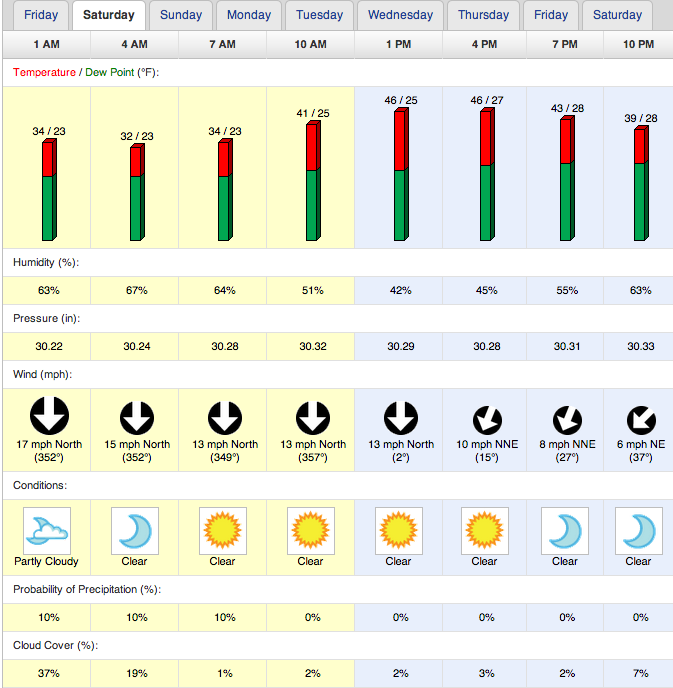This screenshot has height=688, width=673.
Task: Switch to the Sunday tab
Action: pyautogui.click(x=181, y=15)
